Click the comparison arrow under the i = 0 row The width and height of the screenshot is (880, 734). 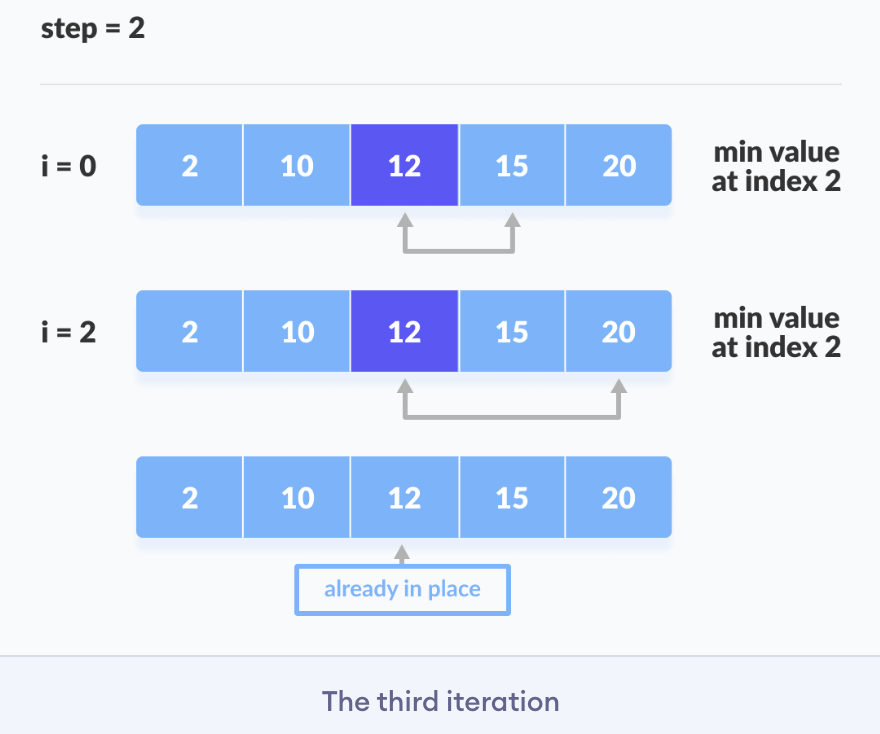point(458,248)
